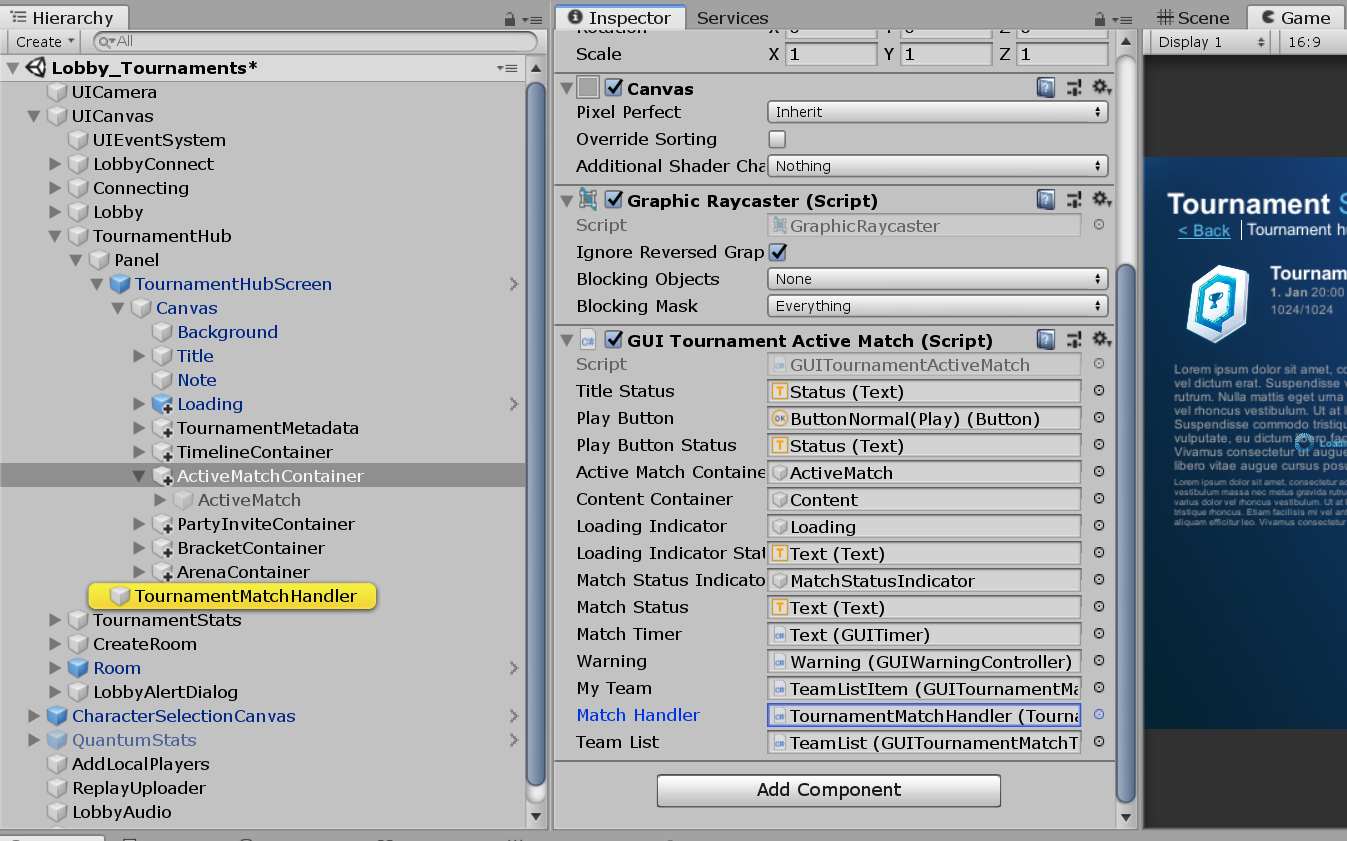
Task: Click object picker circle next to Play Button
Action: tap(1099, 418)
